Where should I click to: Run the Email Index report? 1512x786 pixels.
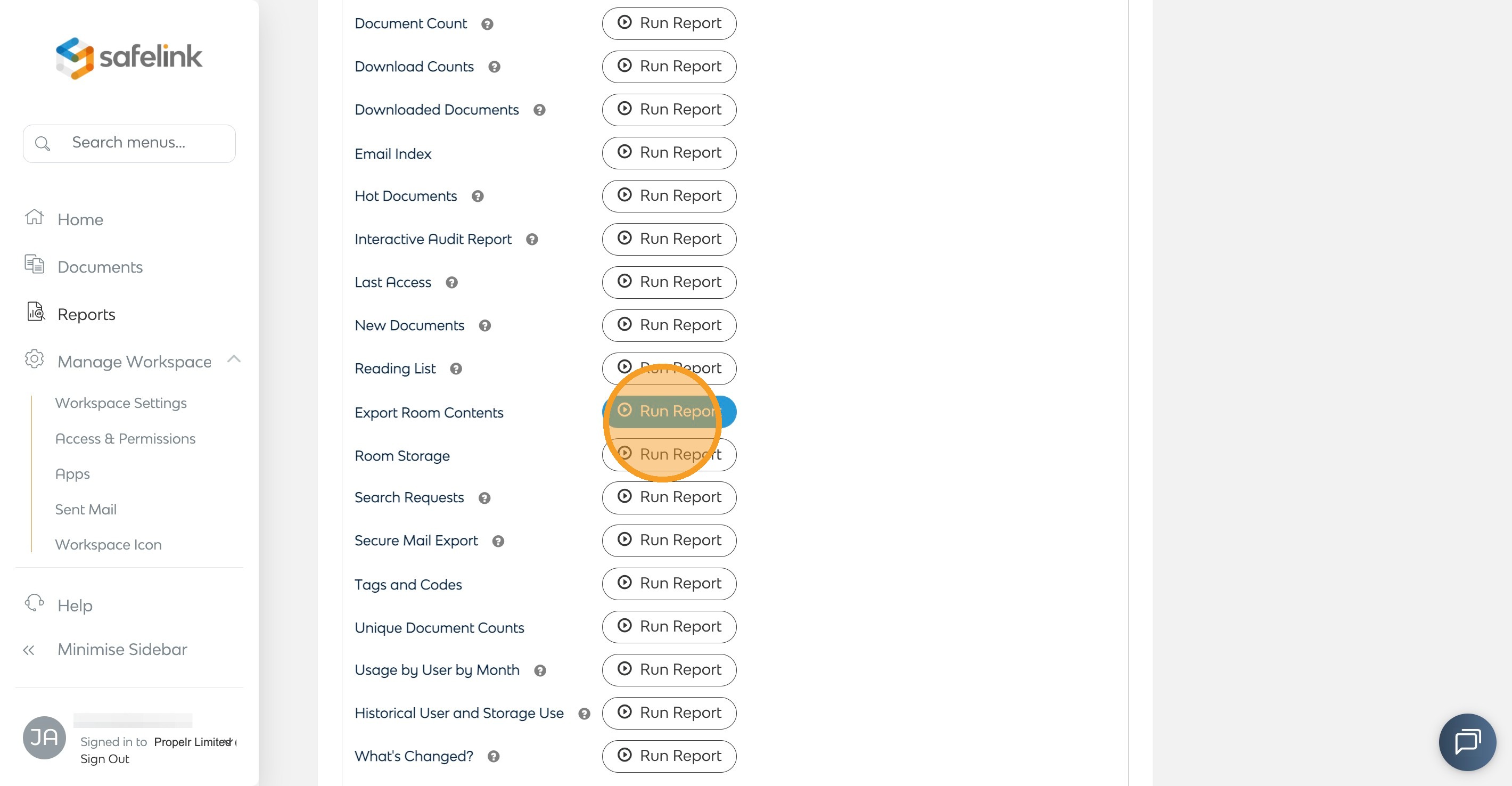669,153
